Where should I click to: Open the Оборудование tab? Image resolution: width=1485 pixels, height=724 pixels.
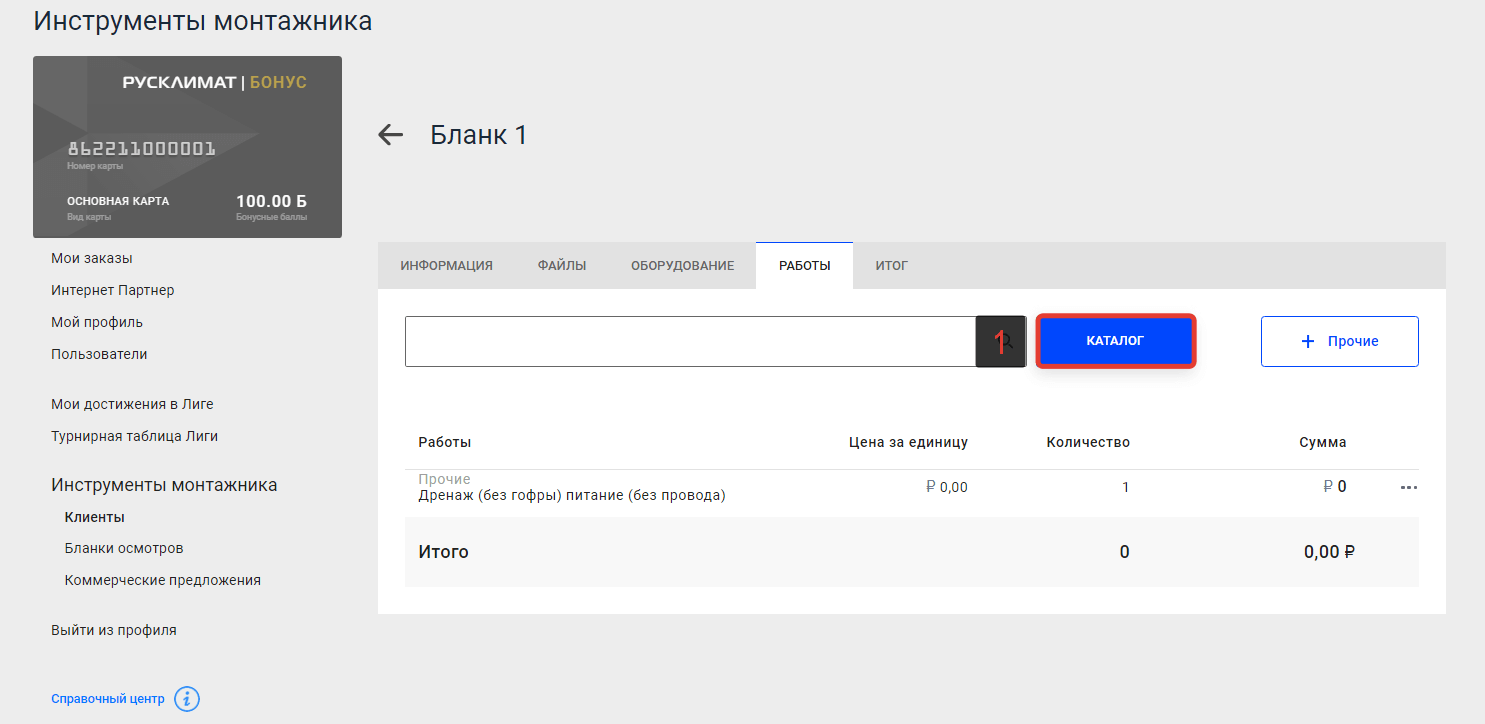[683, 266]
